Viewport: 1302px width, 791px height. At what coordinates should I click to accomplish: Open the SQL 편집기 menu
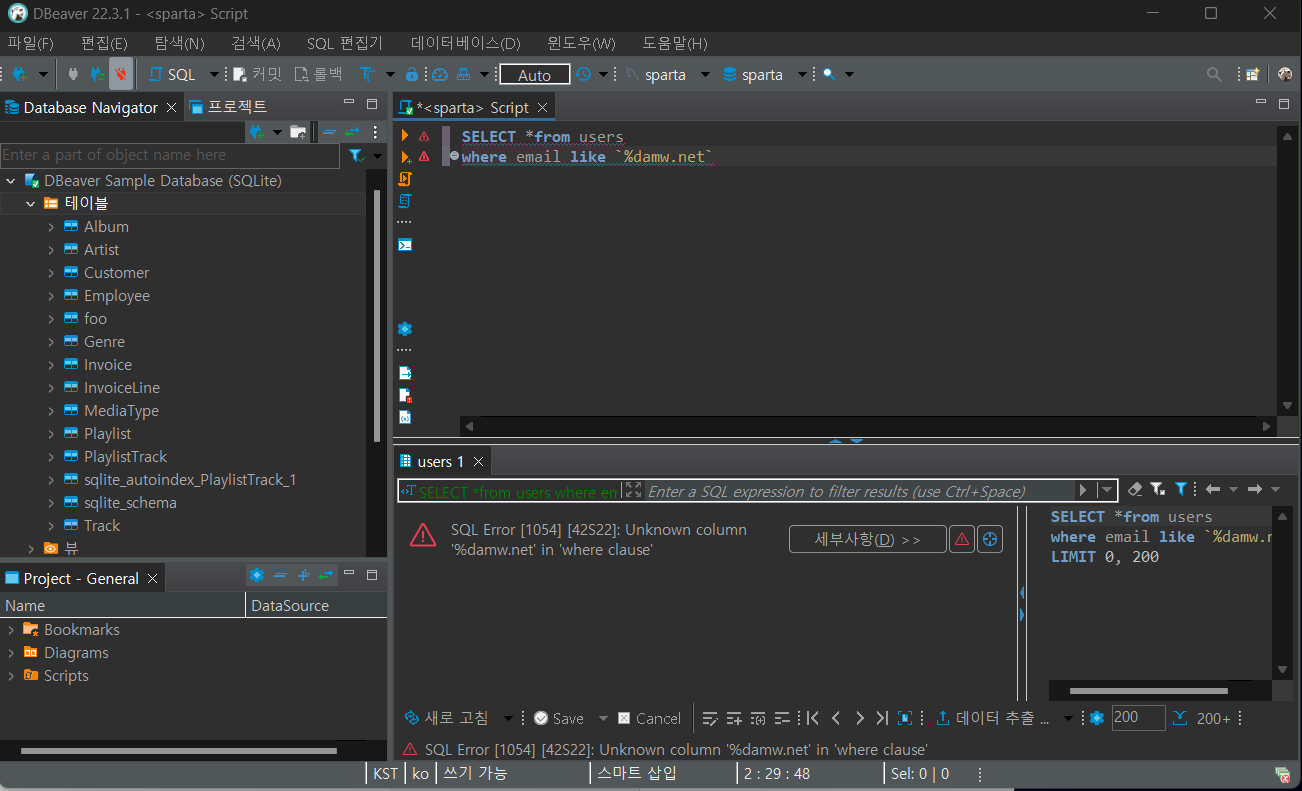click(345, 43)
